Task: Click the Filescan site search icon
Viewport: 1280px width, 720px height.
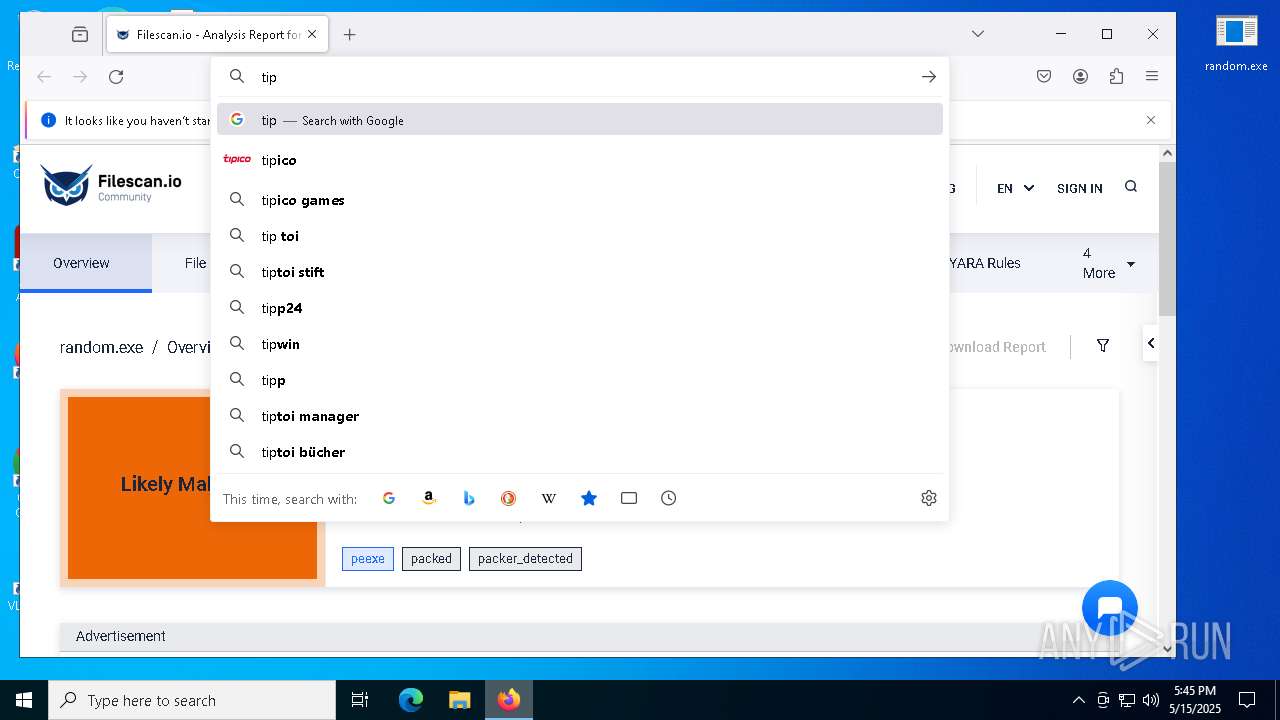Action: point(1131,186)
